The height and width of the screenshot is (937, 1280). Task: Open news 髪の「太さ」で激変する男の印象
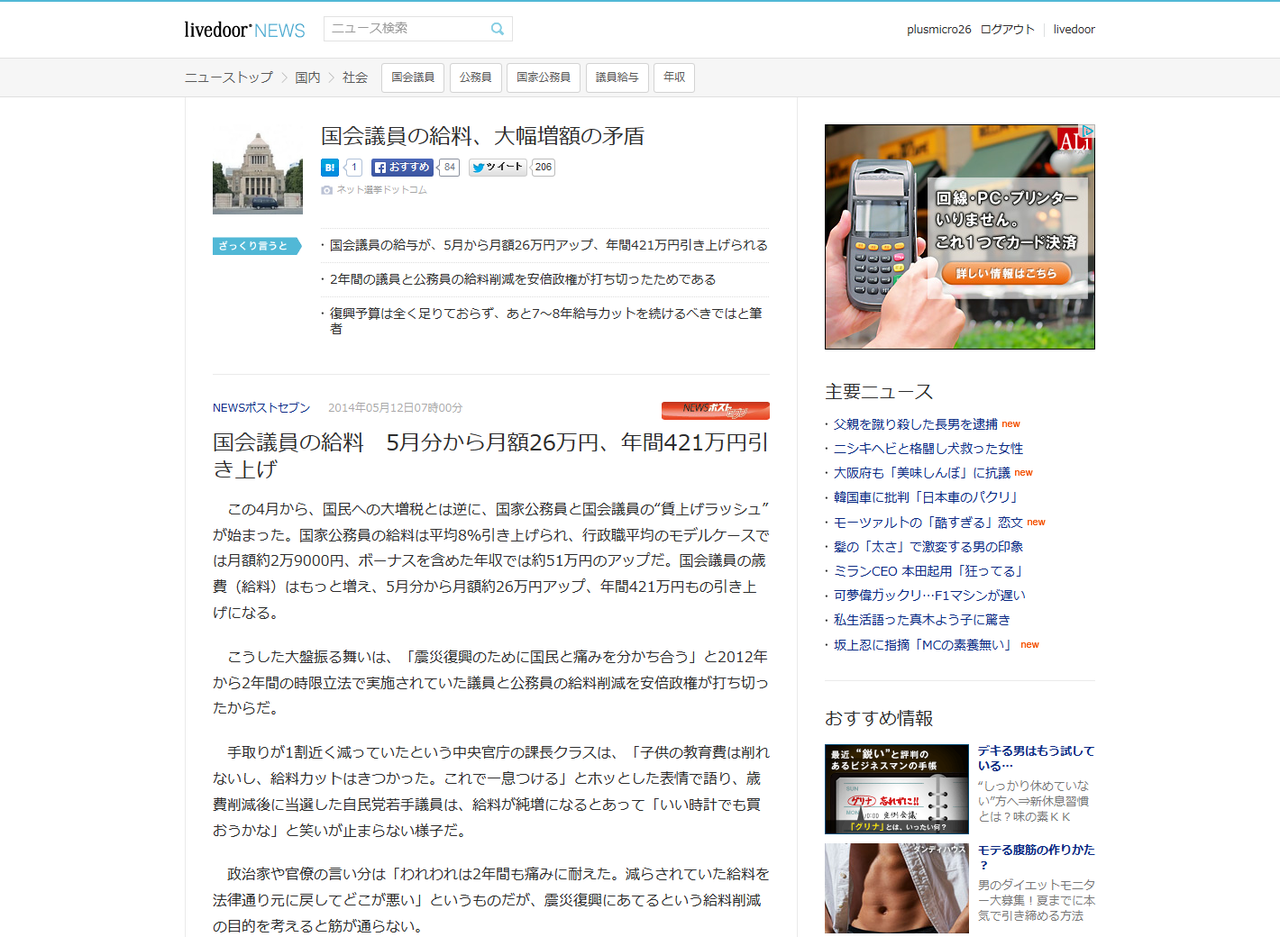coord(928,546)
